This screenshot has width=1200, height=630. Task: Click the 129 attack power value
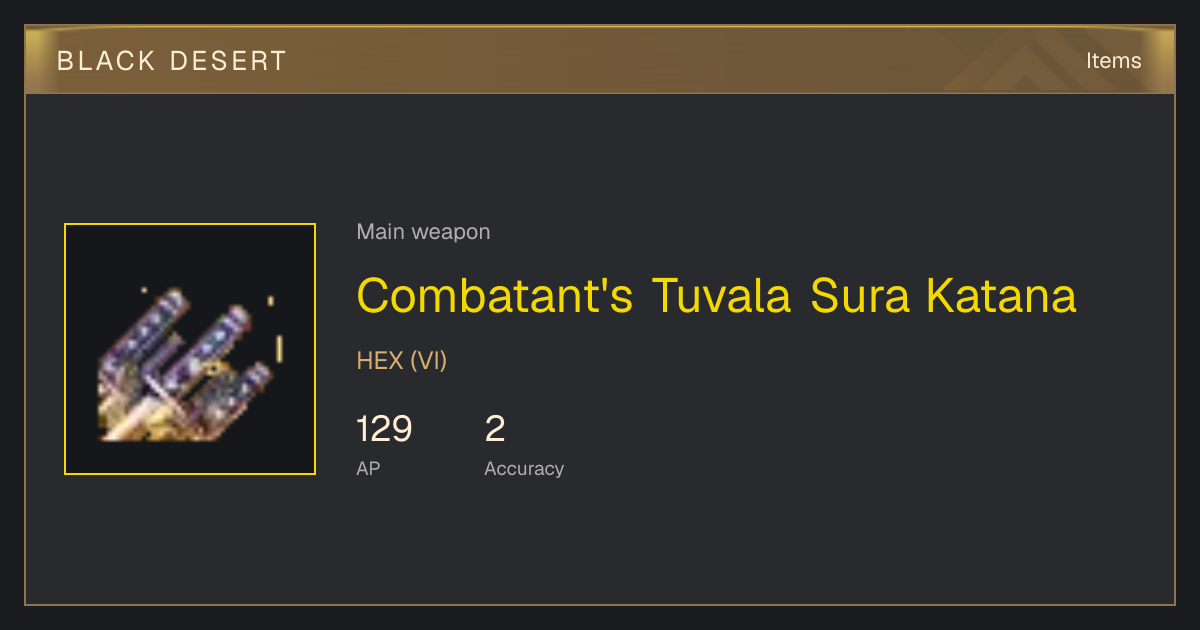[384, 429]
